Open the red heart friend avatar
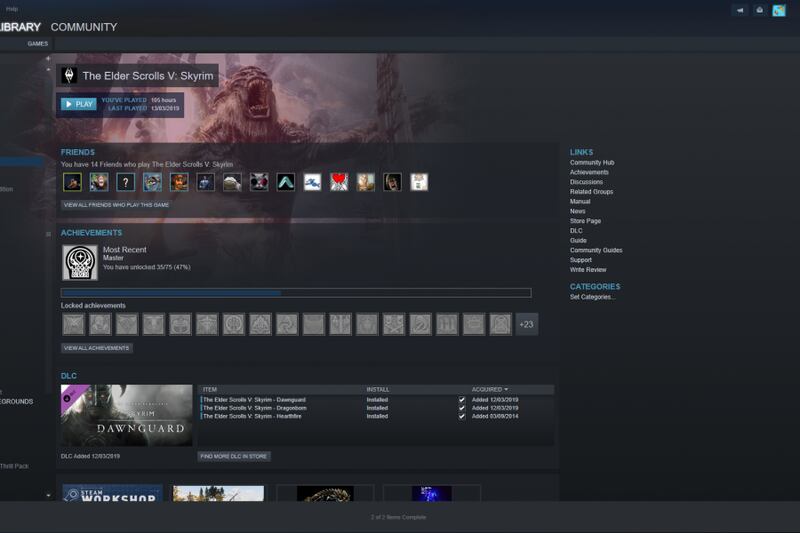 point(339,182)
